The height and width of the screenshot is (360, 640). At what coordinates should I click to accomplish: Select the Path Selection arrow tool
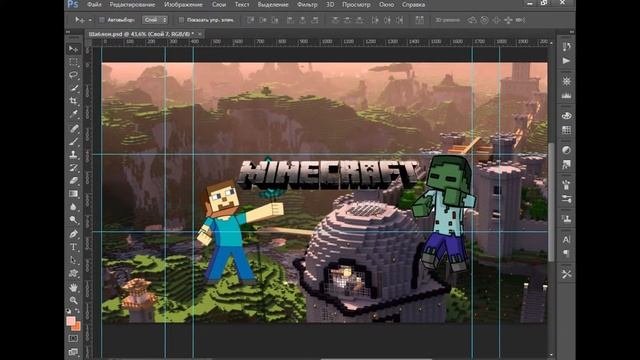pos(73,260)
